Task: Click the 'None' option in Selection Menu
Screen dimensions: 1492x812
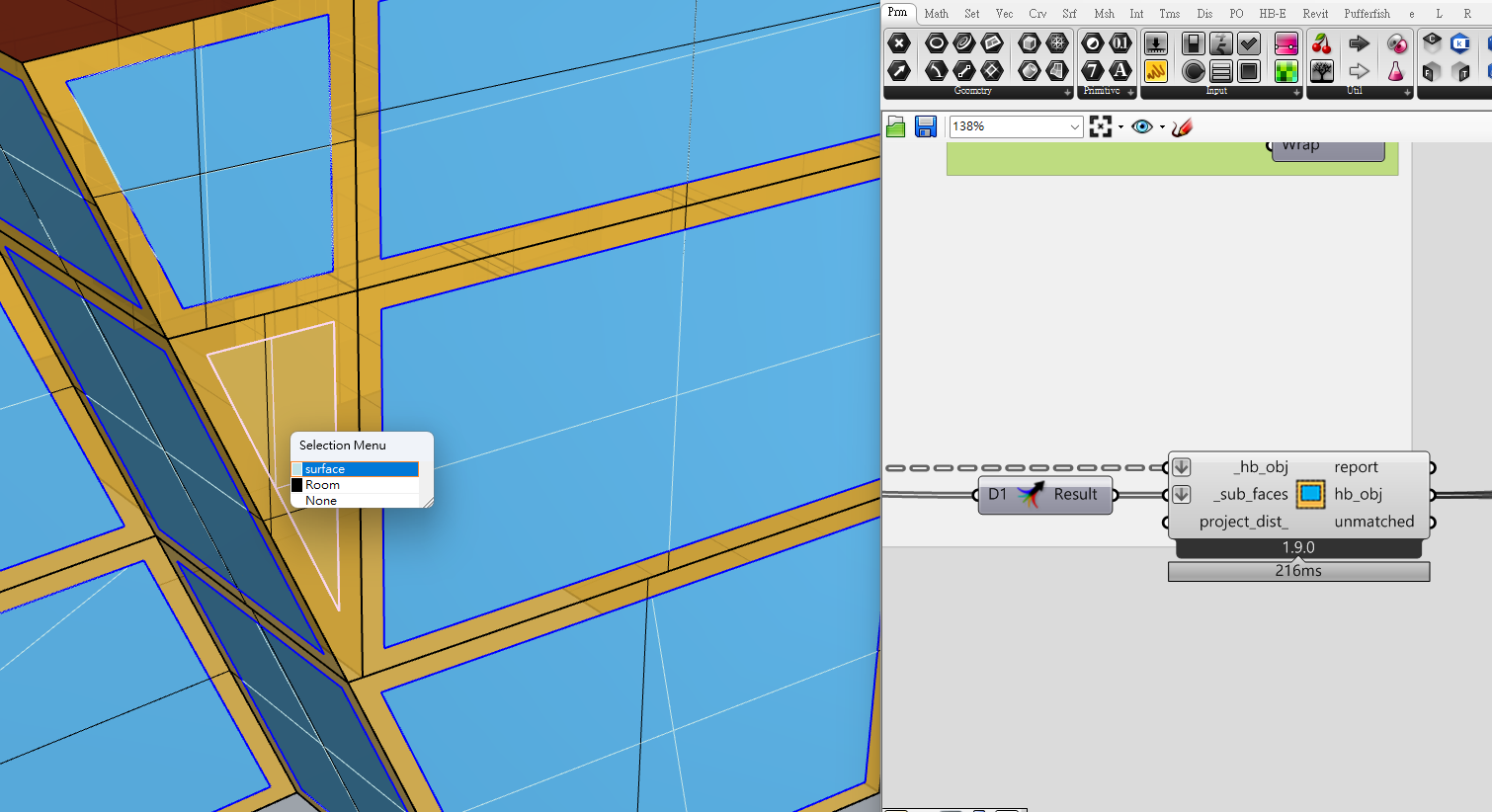Action: click(x=321, y=501)
